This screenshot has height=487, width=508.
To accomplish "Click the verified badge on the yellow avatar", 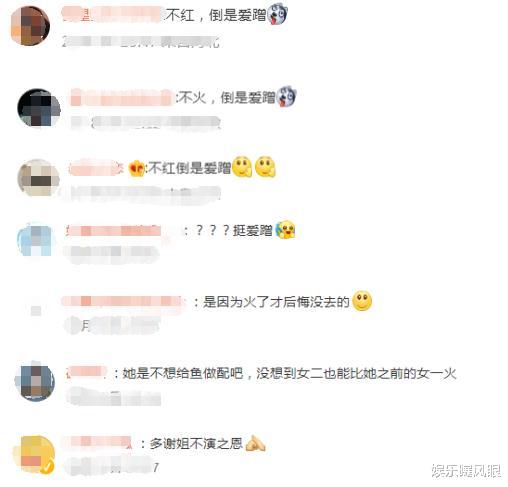I will click(48, 467).
